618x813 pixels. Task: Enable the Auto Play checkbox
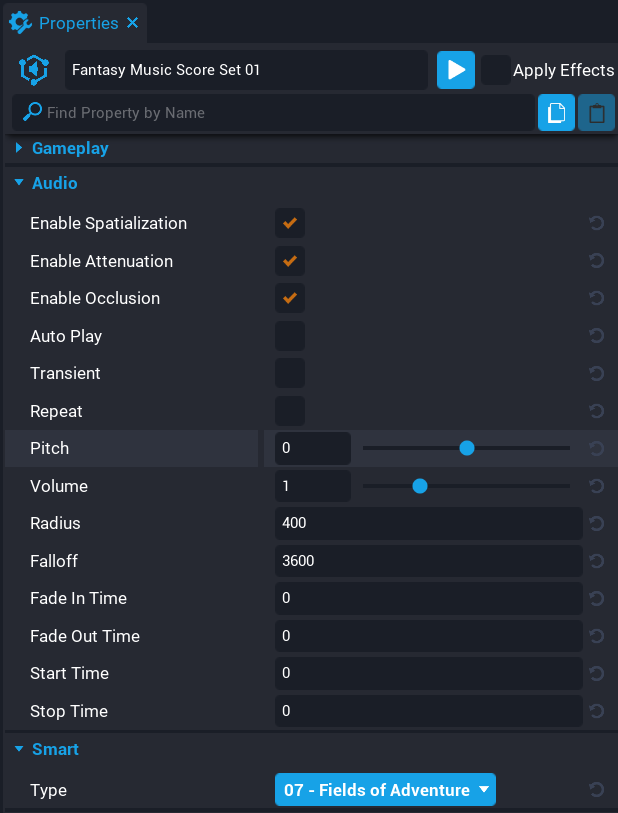tap(289, 336)
